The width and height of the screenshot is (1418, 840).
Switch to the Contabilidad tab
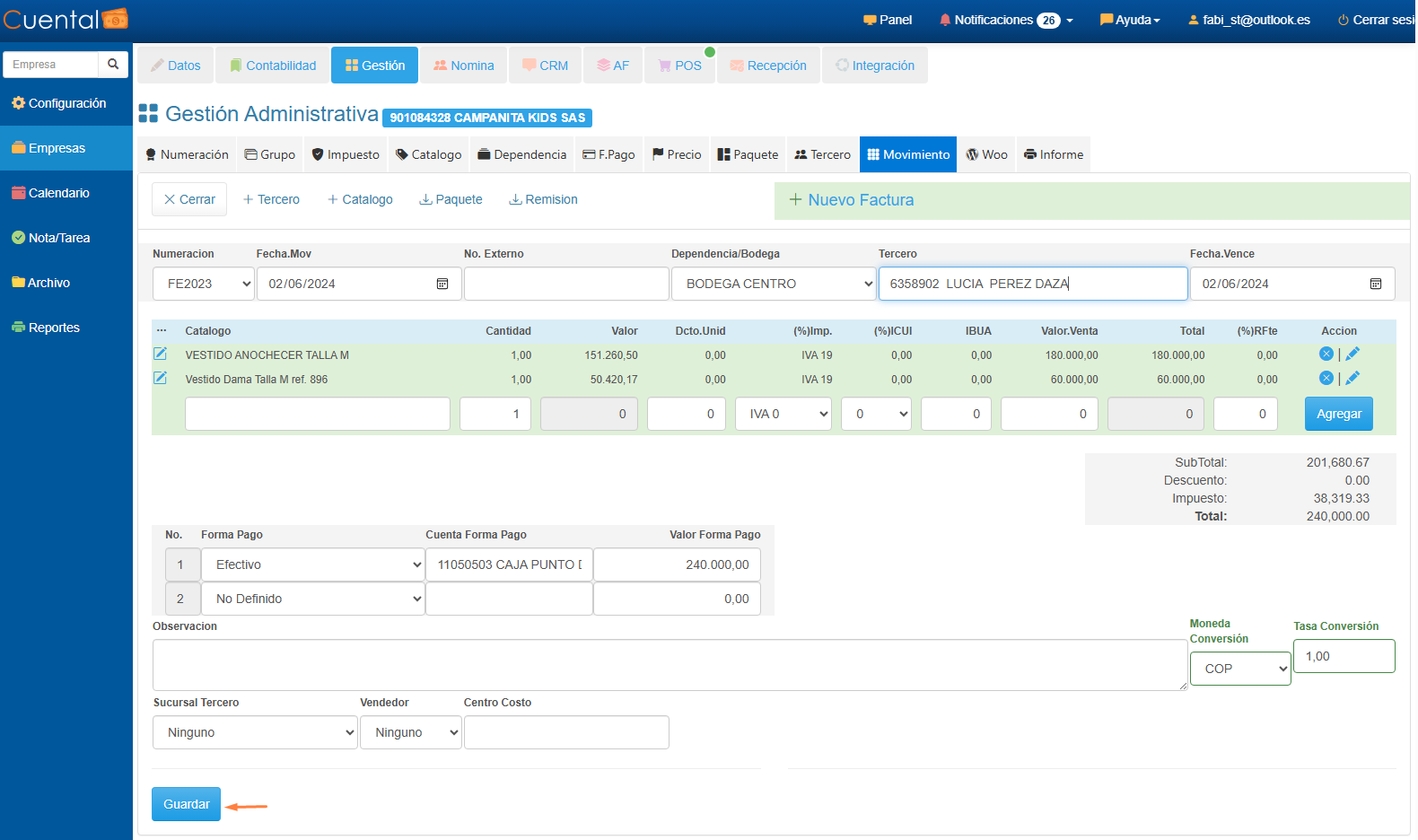tap(273, 66)
